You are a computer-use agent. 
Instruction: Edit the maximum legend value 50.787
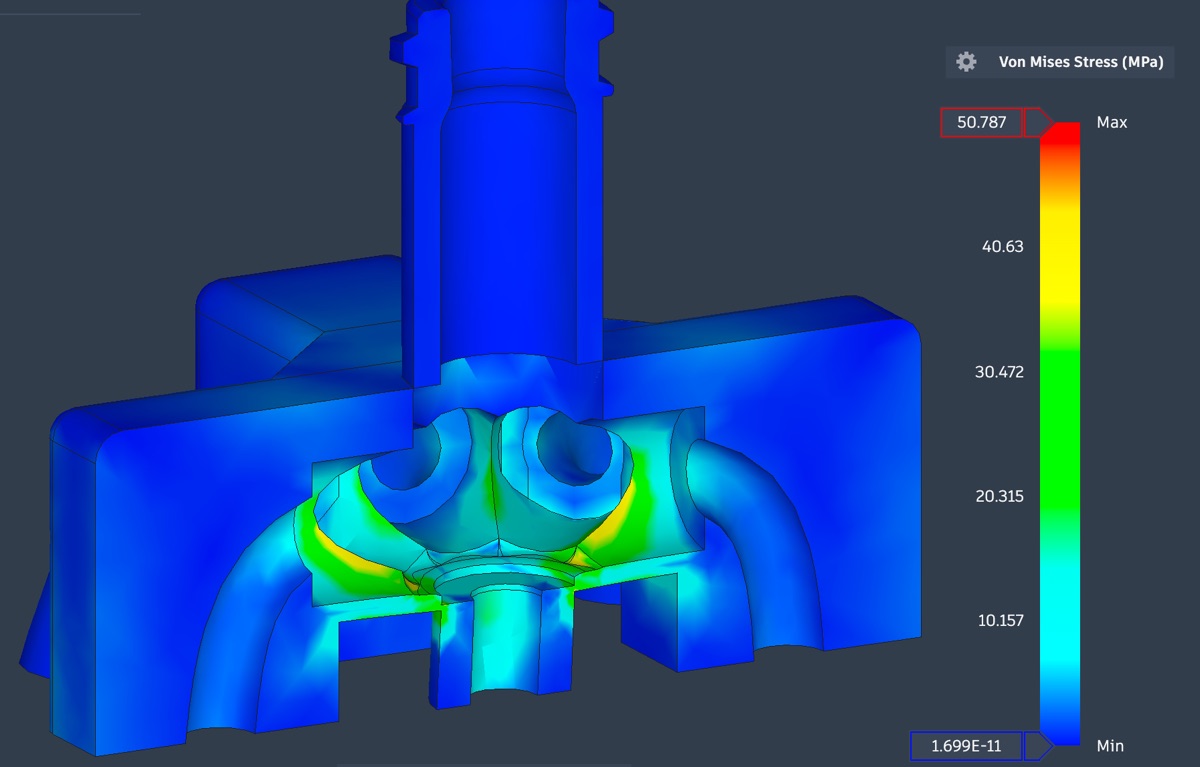(x=982, y=122)
